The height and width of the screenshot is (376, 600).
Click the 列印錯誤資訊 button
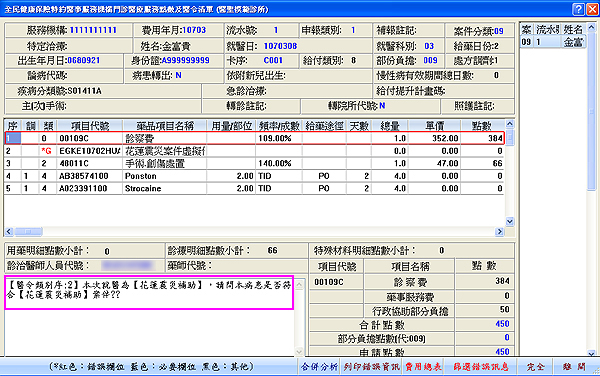(371, 367)
